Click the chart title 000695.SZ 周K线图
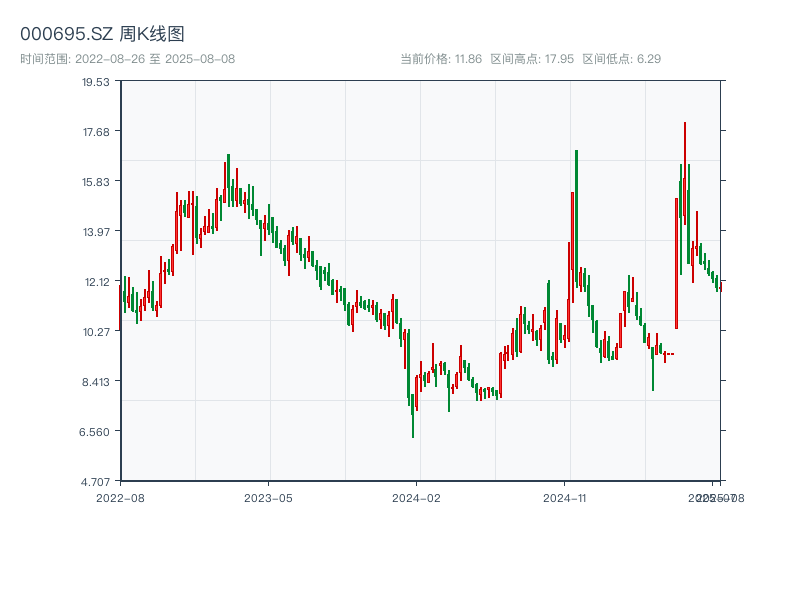Image resolution: width=800 pixels, height=600 pixels. point(102,34)
